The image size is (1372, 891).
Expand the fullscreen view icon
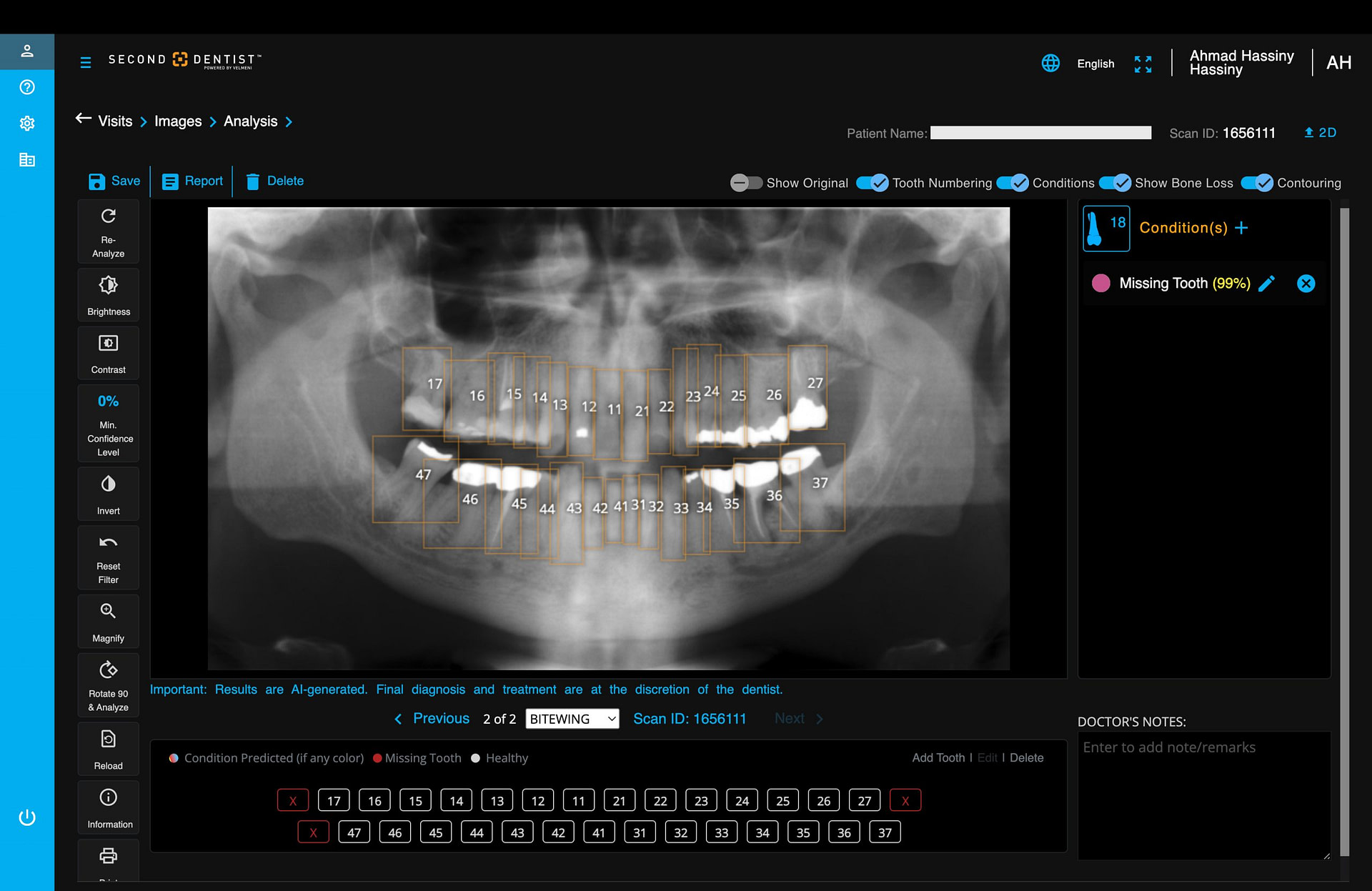coord(1143,64)
